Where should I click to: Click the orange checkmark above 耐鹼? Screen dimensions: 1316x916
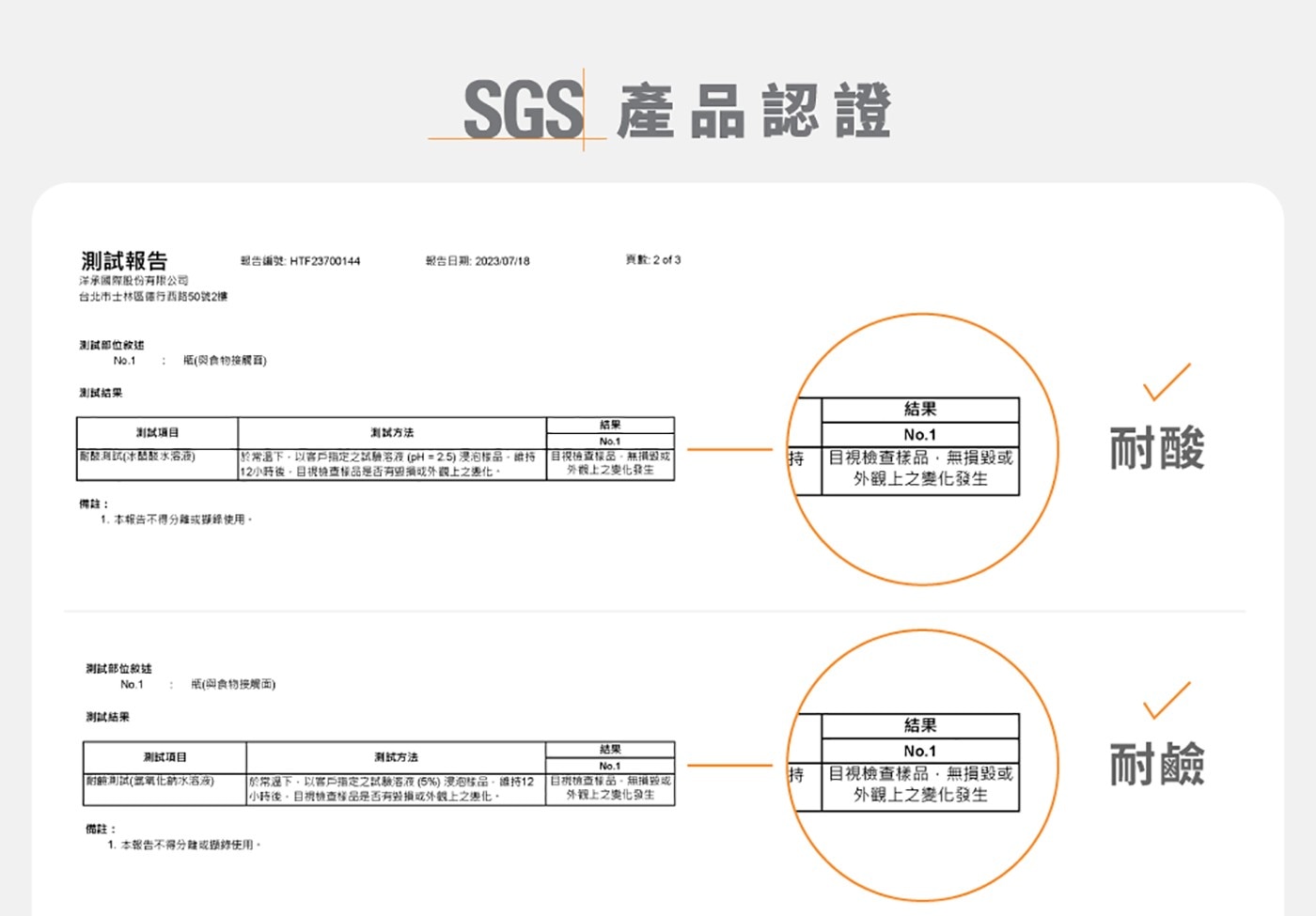tap(1167, 700)
